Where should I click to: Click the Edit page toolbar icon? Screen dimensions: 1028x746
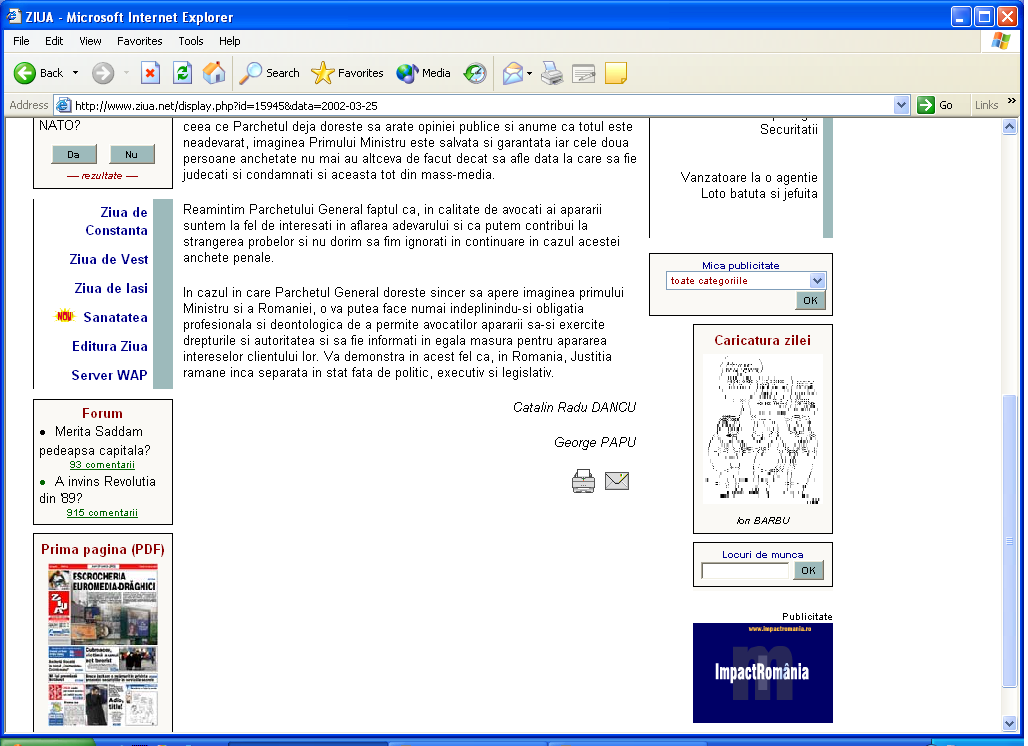(x=583, y=73)
